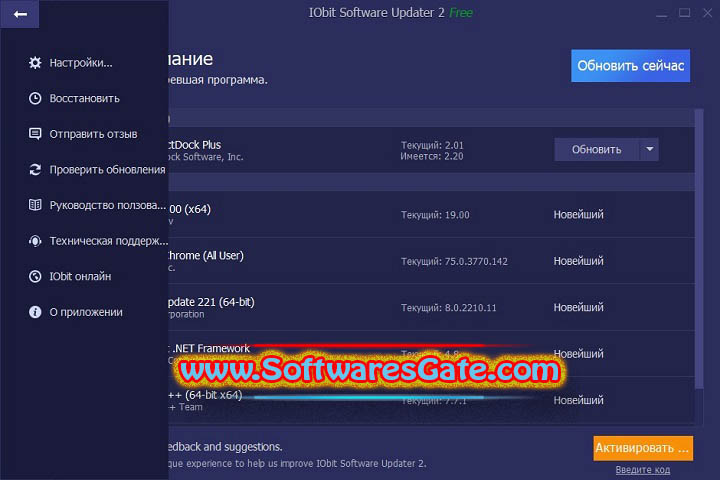Click the Обновить сейчас button
720x480 pixels.
click(x=630, y=66)
